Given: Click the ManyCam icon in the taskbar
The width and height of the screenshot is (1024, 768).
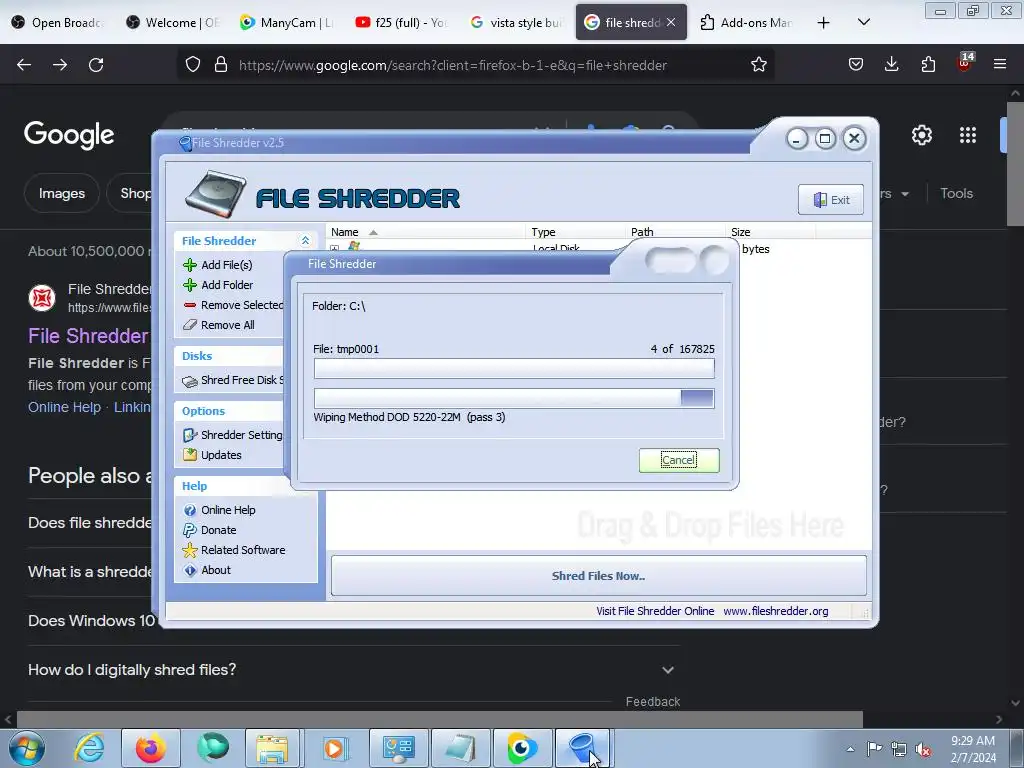Looking at the screenshot, I should (x=522, y=748).
